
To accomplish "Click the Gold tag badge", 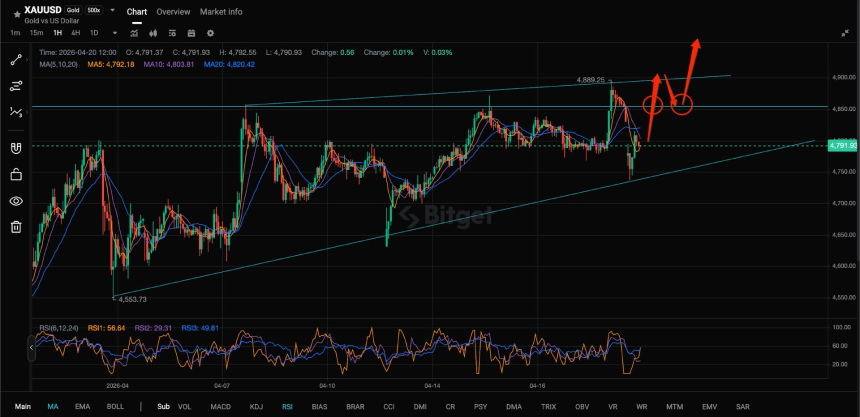I will pyautogui.click(x=72, y=10).
